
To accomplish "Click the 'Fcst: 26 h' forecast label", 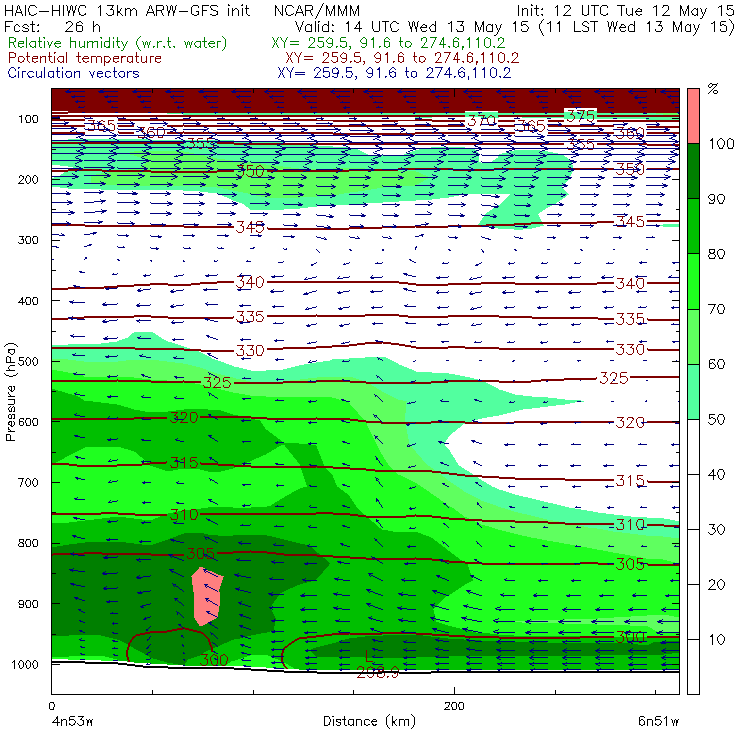I will 52,26.
